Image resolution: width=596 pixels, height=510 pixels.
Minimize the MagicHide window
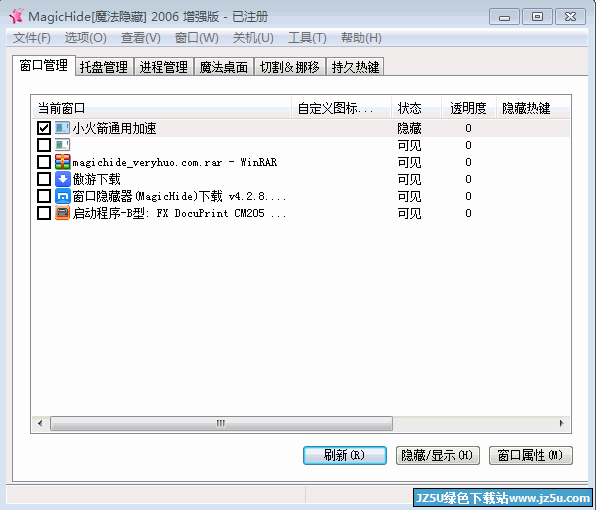(x=504, y=17)
